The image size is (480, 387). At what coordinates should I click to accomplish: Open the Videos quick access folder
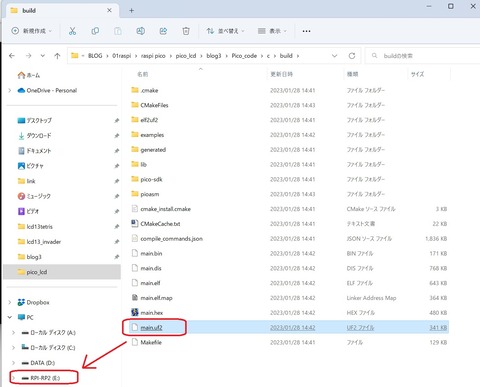pos(28,211)
